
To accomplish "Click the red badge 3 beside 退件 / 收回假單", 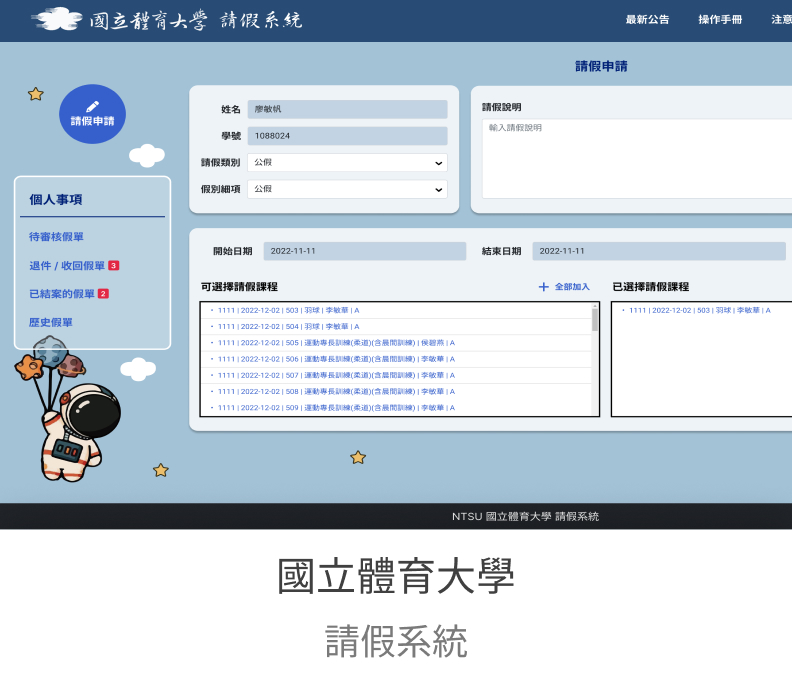I will tap(114, 266).
